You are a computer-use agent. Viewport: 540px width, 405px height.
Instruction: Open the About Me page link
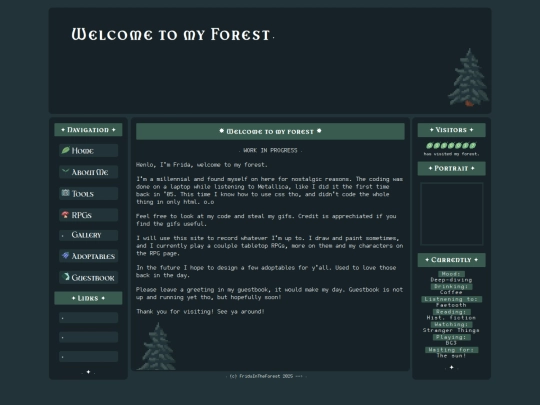click(89, 172)
